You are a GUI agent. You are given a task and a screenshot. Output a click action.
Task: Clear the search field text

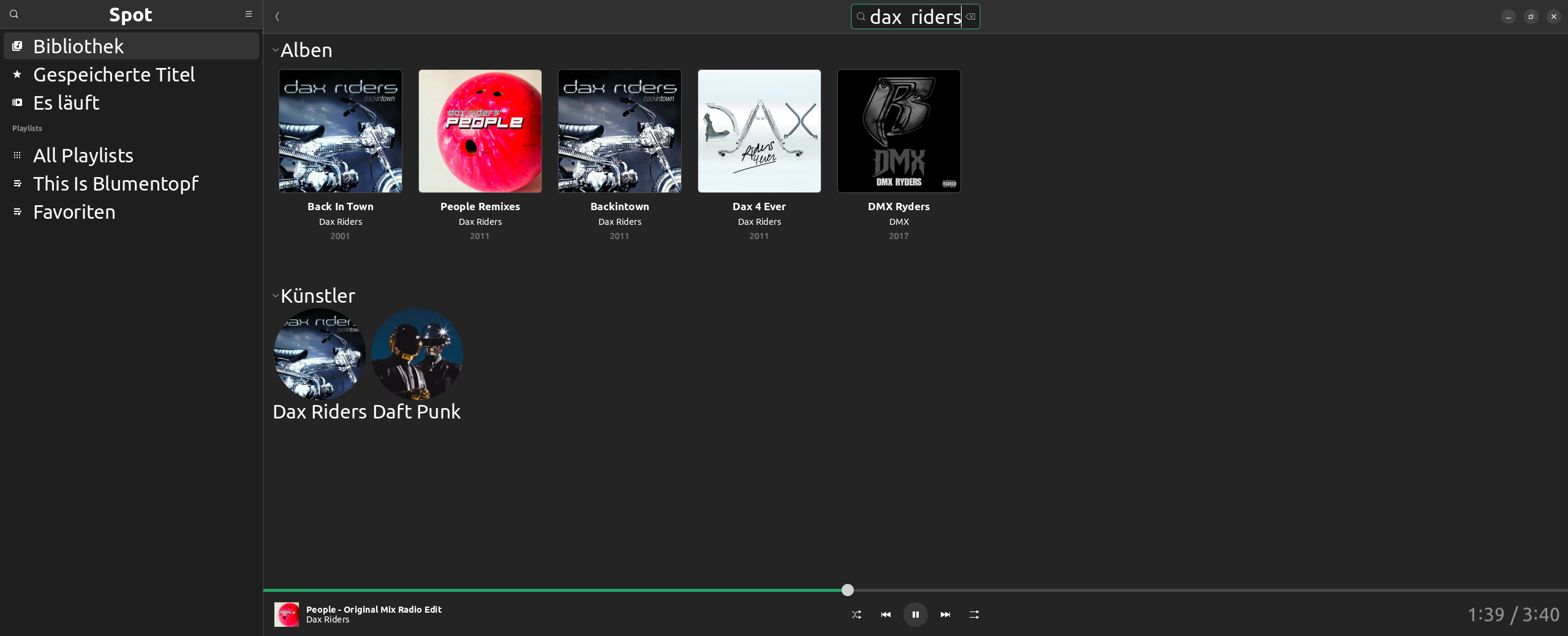click(x=971, y=17)
